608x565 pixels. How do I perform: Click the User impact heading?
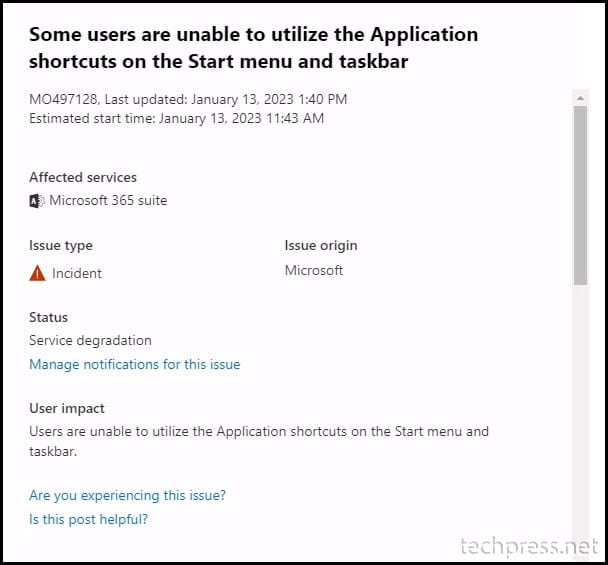(67, 408)
